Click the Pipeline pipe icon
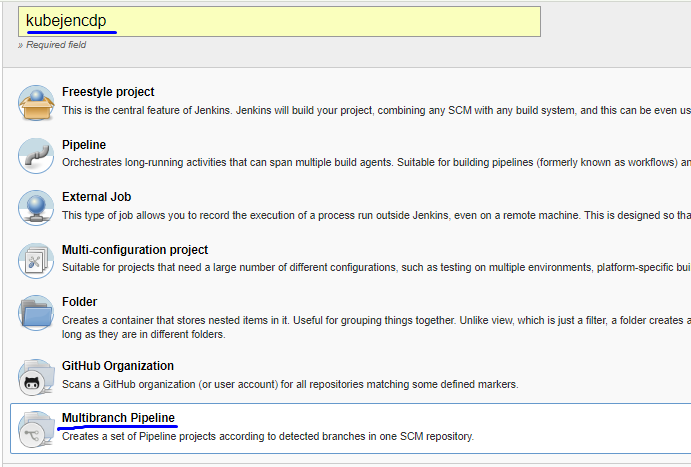 [35, 156]
